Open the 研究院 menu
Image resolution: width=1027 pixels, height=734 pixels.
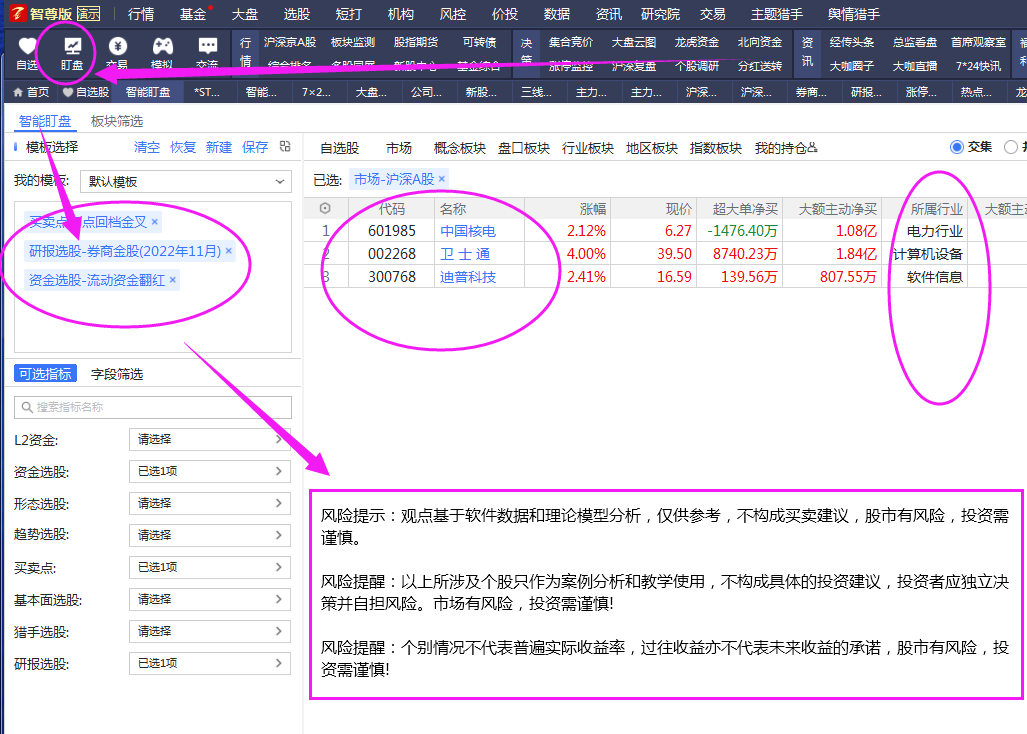pos(660,14)
